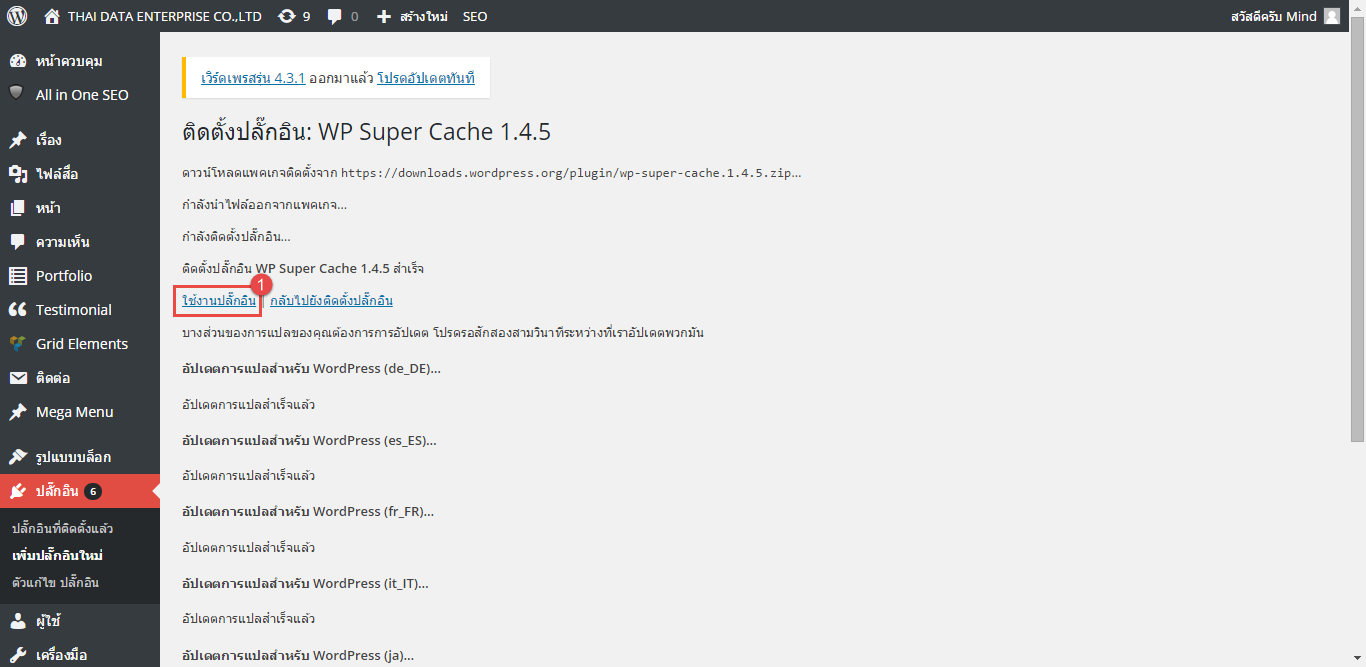Open the site home icon
Screen dimensions: 1366x667
click(52, 16)
